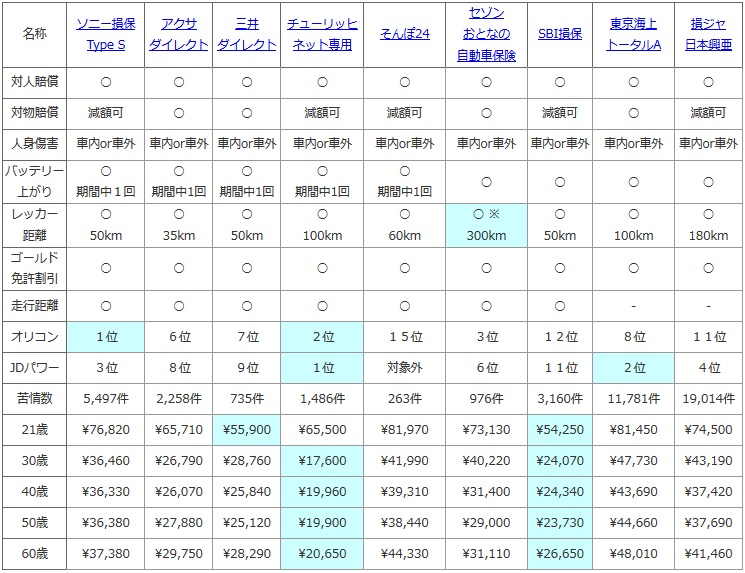Click the 60km towing distance cell

[405, 225]
